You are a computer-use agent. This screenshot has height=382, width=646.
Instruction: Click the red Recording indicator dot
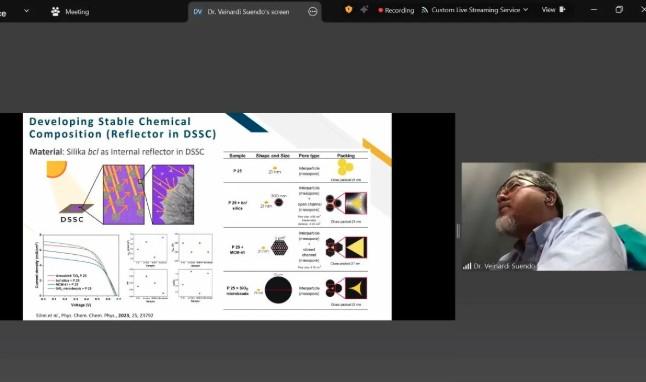point(380,10)
